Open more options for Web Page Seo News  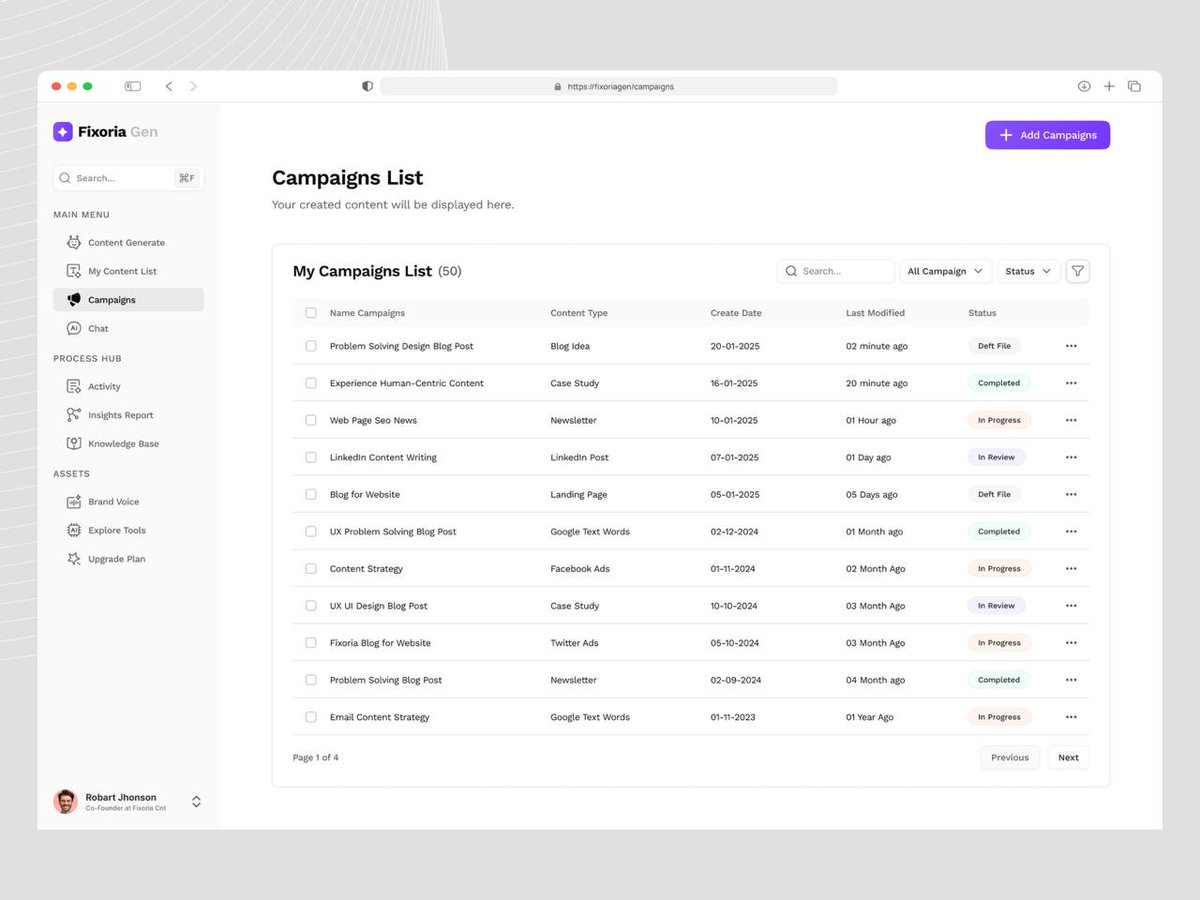(1071, 420)
